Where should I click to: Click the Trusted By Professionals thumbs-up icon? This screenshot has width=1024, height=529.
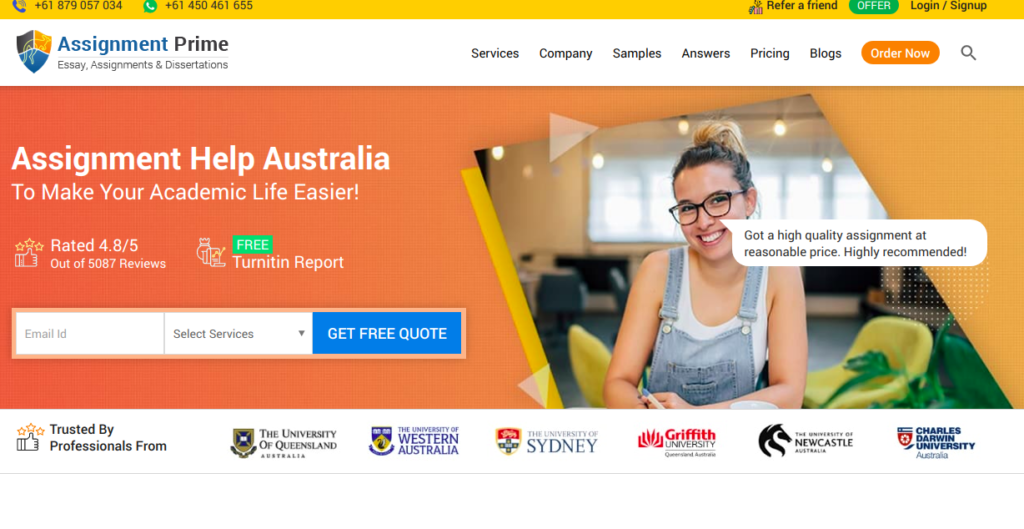pyautogui.click(x=29, y=438)
